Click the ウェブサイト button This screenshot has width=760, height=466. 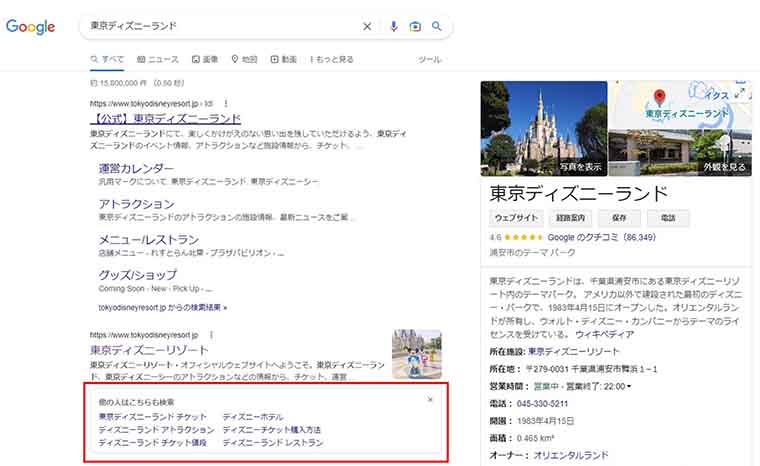coord(516,218)
